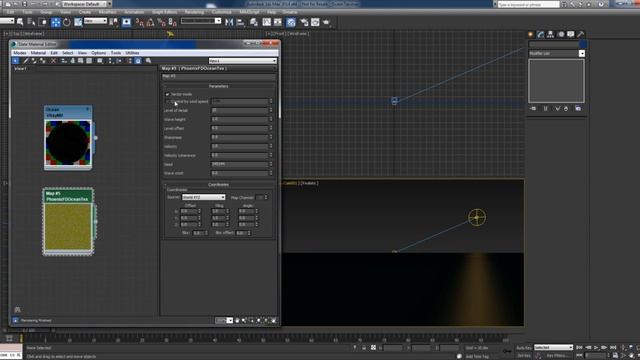640x360 pixels.
Task: Click the View1 tab in Slate editor
Action: pos(20,69)
